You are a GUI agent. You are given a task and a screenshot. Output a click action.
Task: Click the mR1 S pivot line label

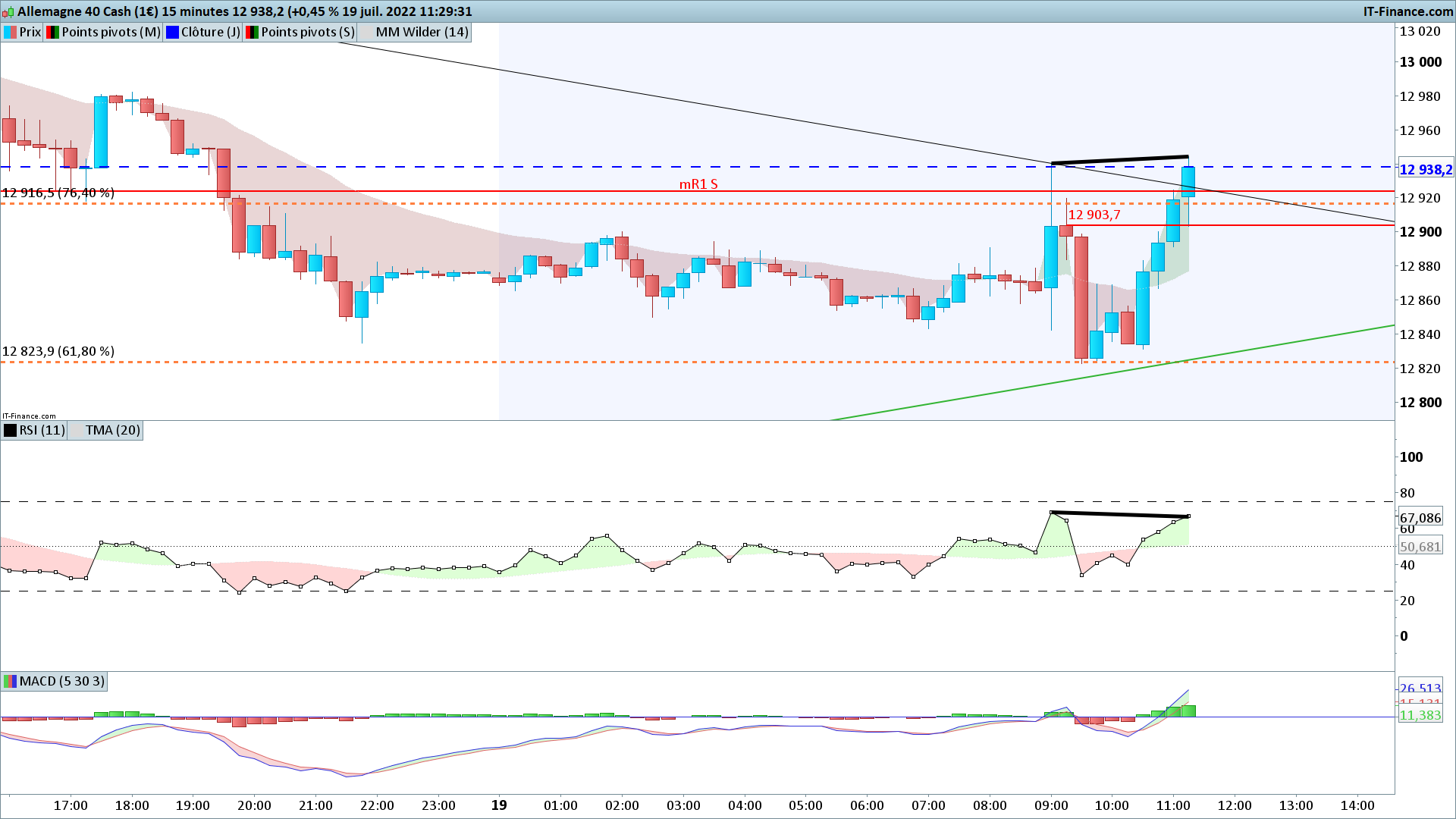tap(698, 184)
